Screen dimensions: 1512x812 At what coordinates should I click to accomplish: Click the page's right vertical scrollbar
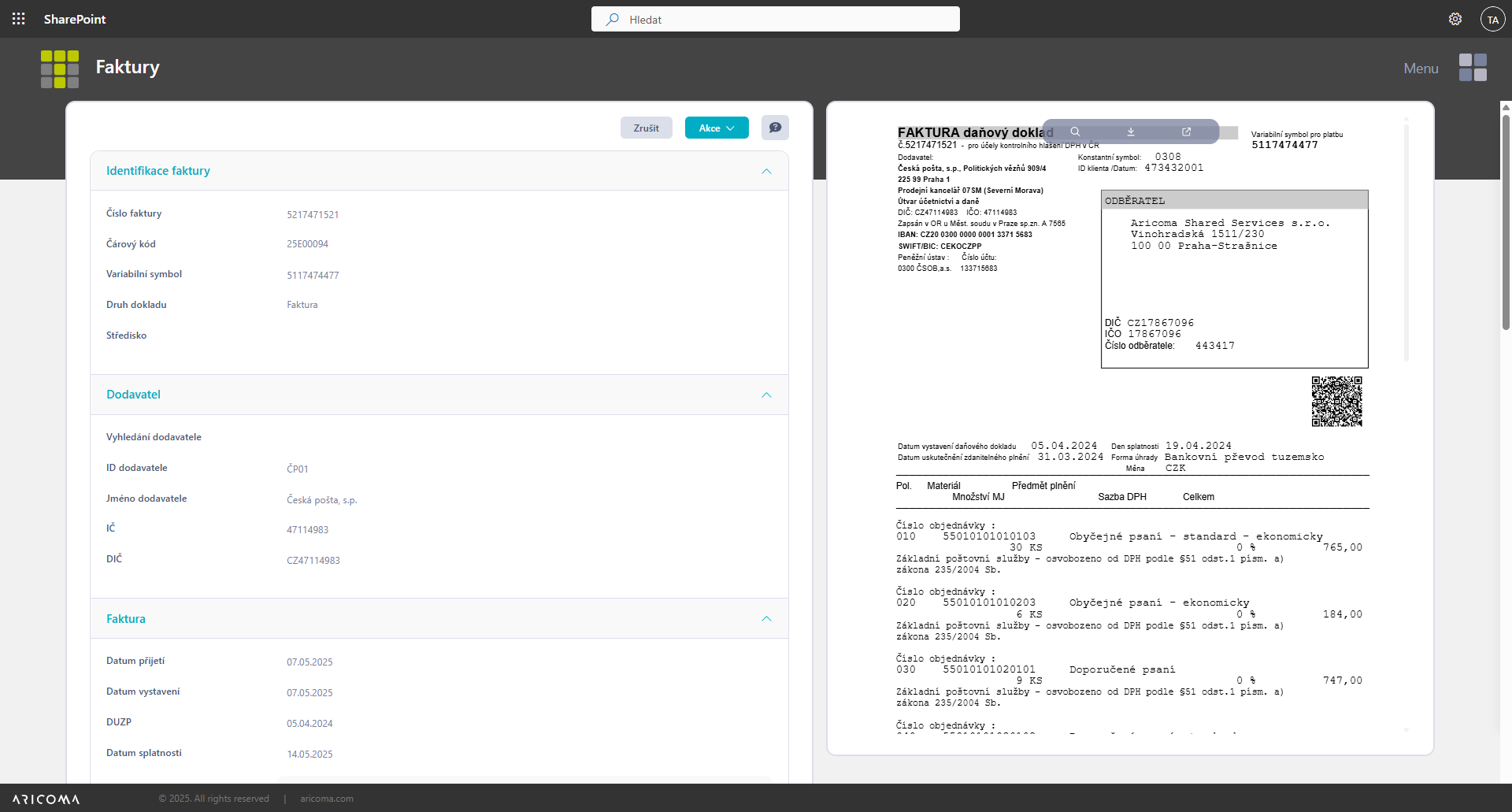pyautogui.click(x=1506, y=221)
